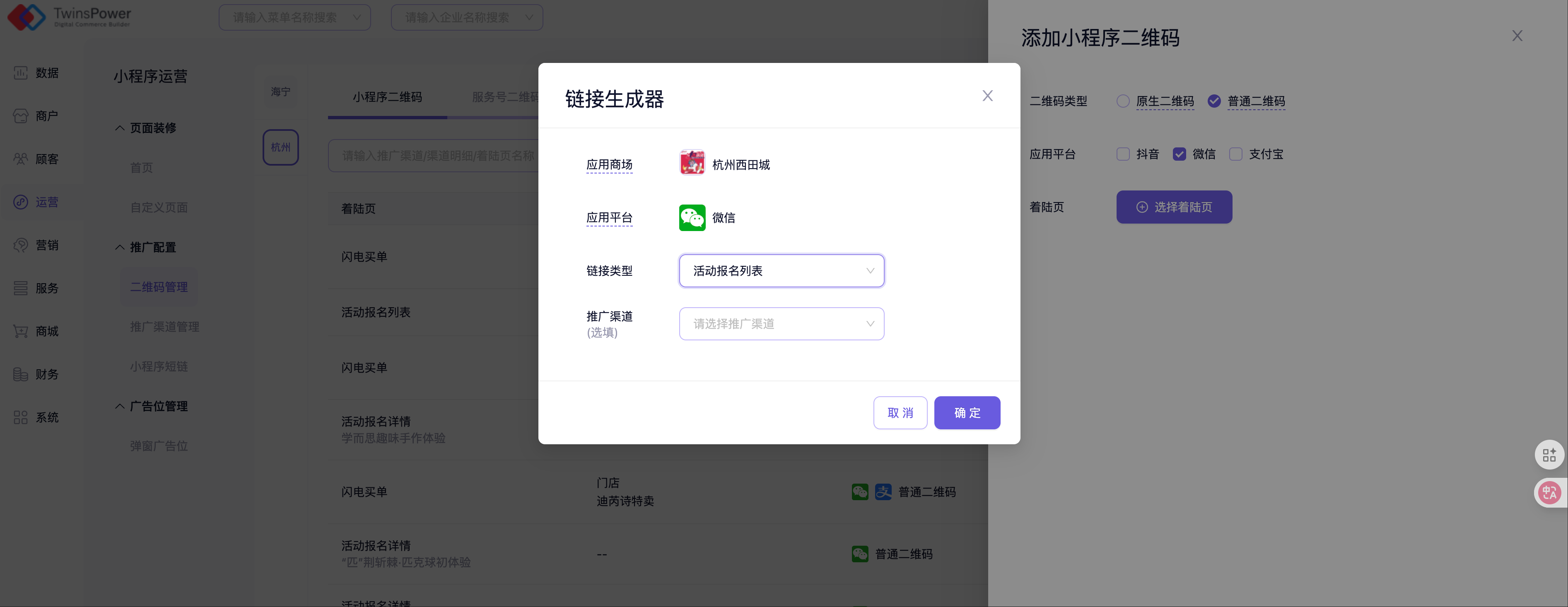This screenshot has width=1568, height=607.
Task: Open the 营销 marketing sidebar icon
Action: click(21, 245)
